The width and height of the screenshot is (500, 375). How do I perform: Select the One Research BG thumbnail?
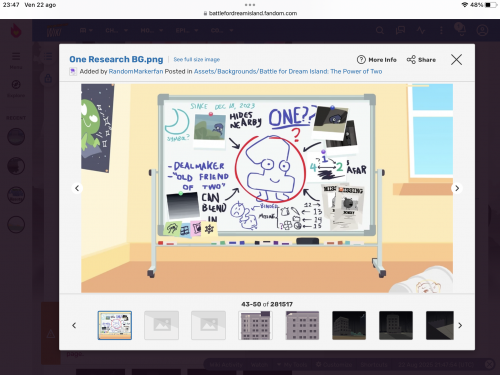pos(115,325)
